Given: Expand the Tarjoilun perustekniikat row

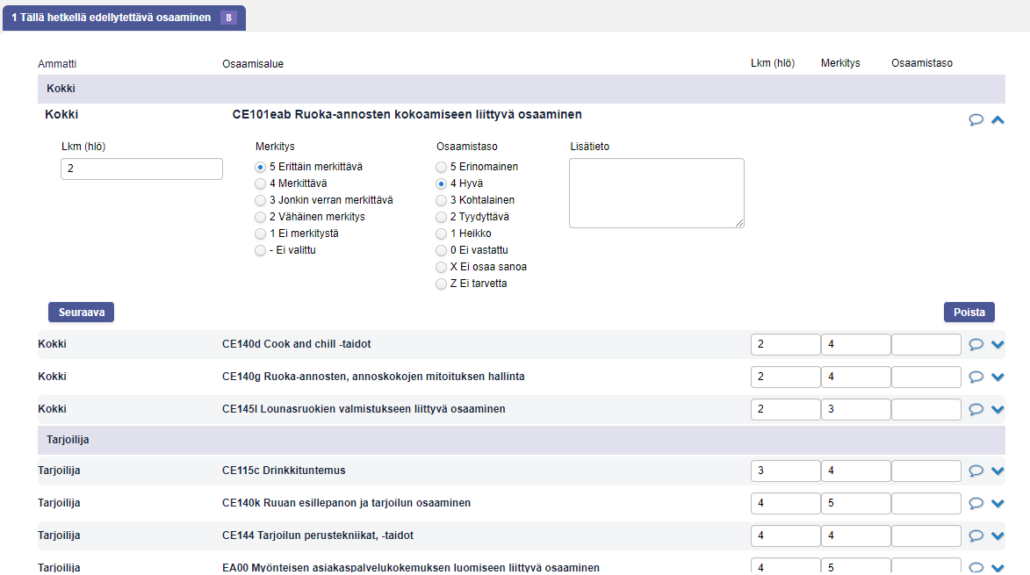Looking at the screenshot, I should 997,536.
